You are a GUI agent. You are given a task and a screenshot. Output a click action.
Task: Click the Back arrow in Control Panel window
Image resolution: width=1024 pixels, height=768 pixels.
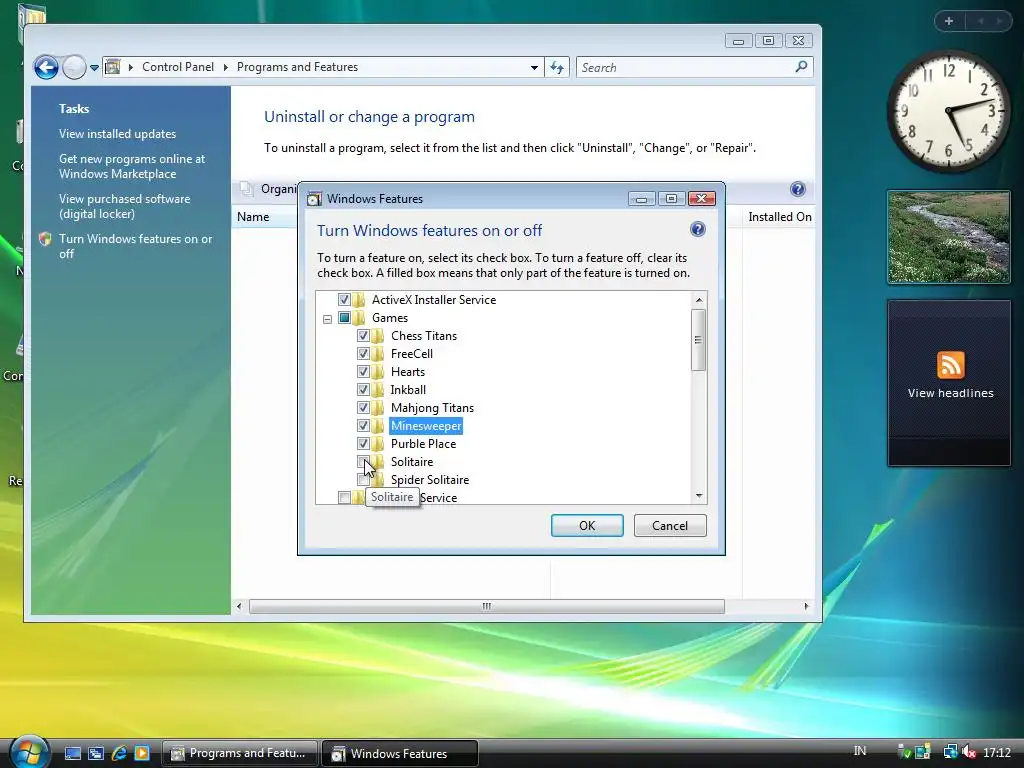click(46, 67)
